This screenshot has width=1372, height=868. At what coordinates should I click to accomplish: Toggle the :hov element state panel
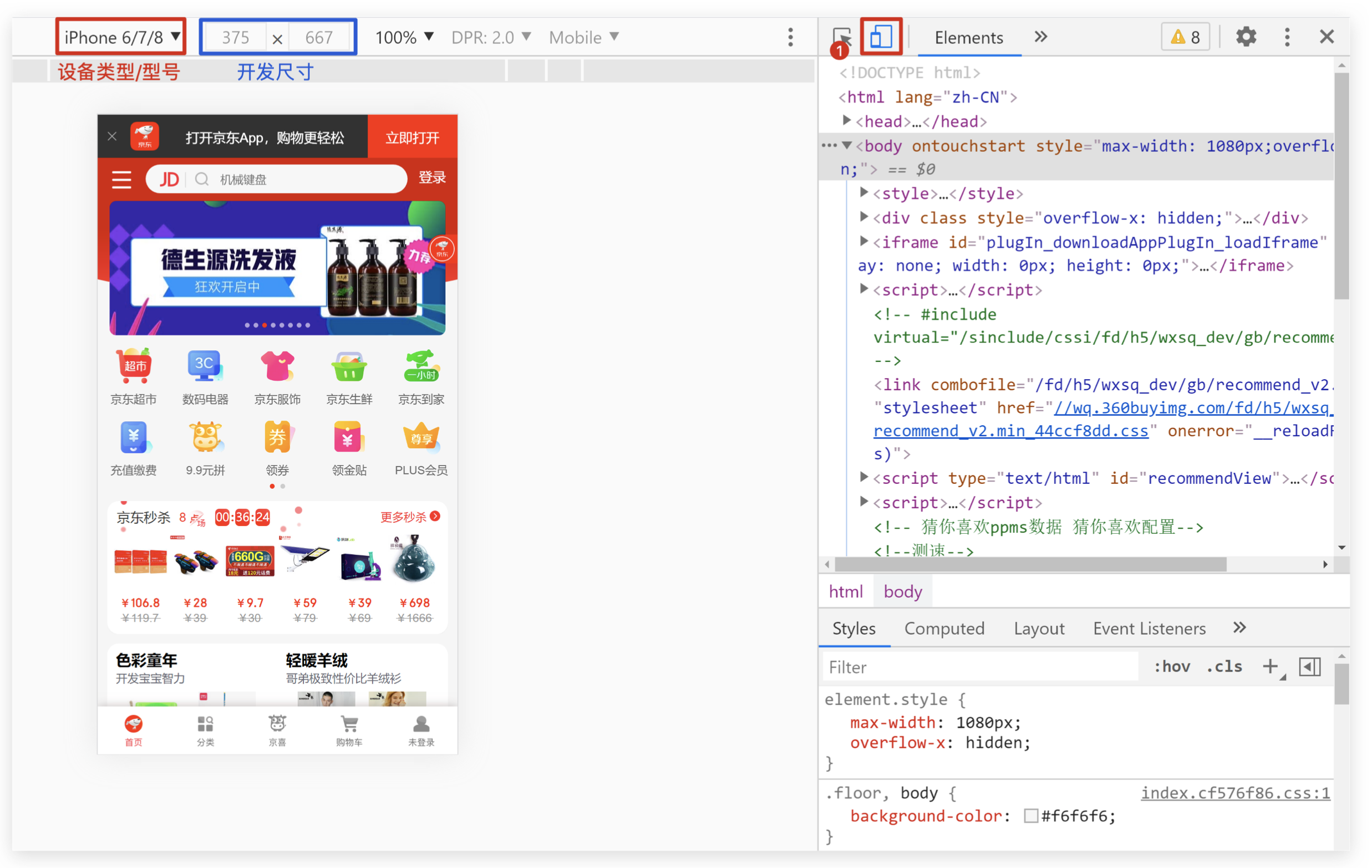[x=1171, y=666]
